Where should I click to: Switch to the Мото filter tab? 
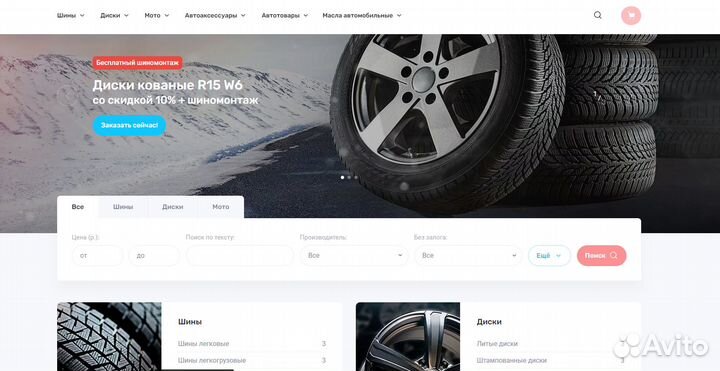220,207
